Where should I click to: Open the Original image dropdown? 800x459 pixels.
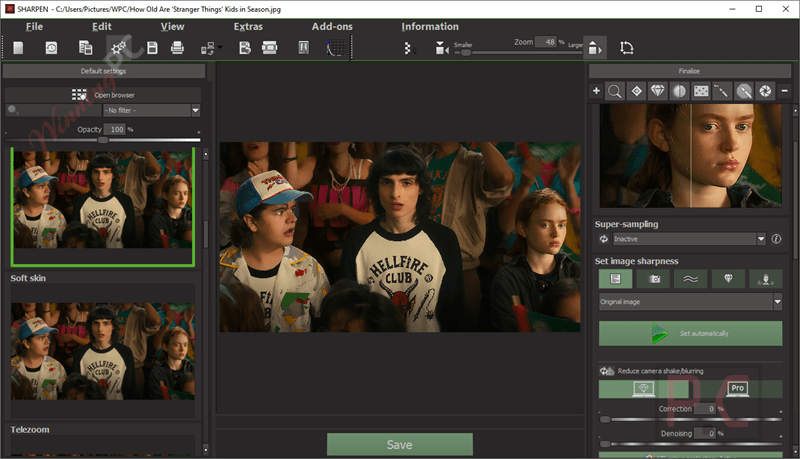coord(690,302)
